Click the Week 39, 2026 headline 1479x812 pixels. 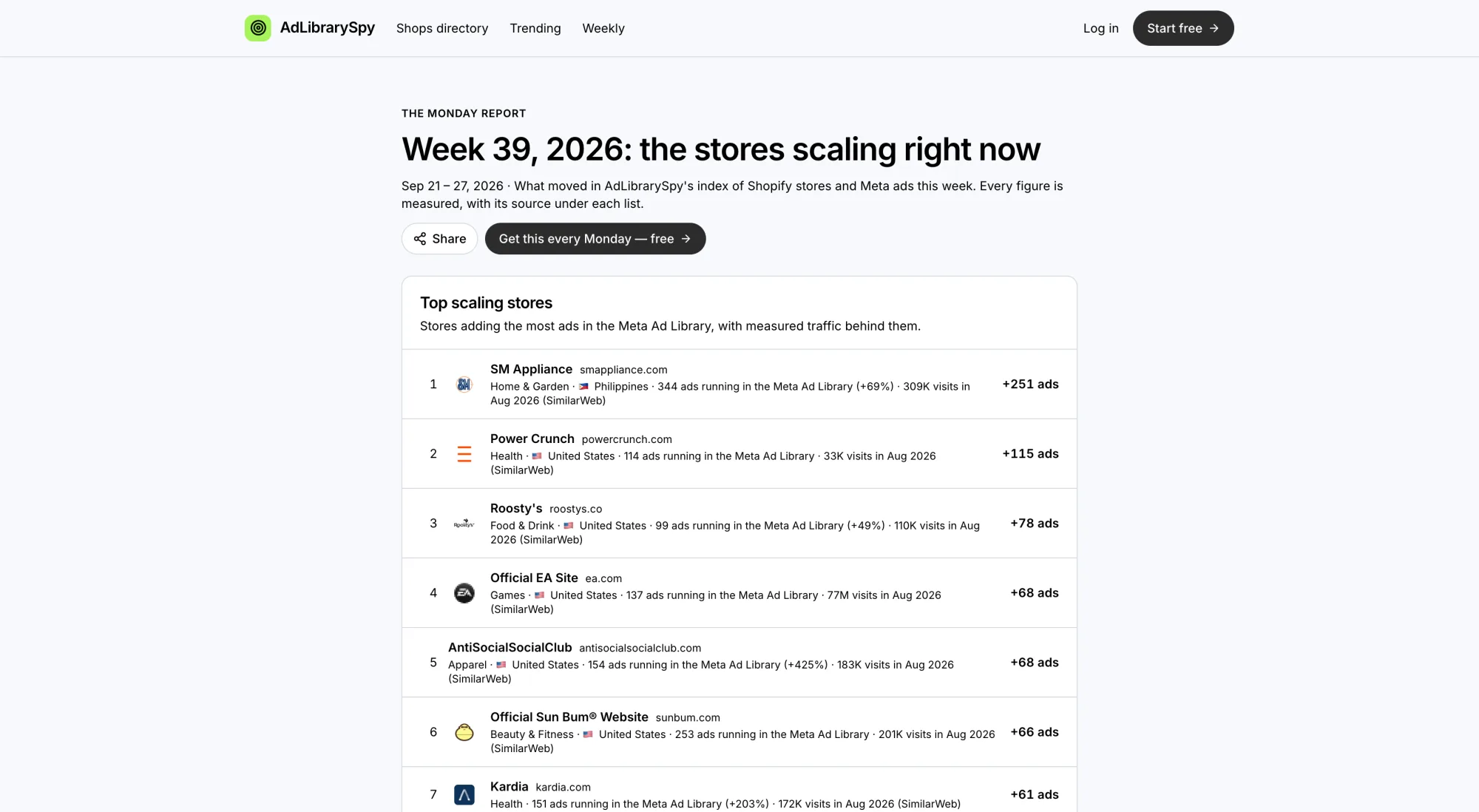[721, 149]
